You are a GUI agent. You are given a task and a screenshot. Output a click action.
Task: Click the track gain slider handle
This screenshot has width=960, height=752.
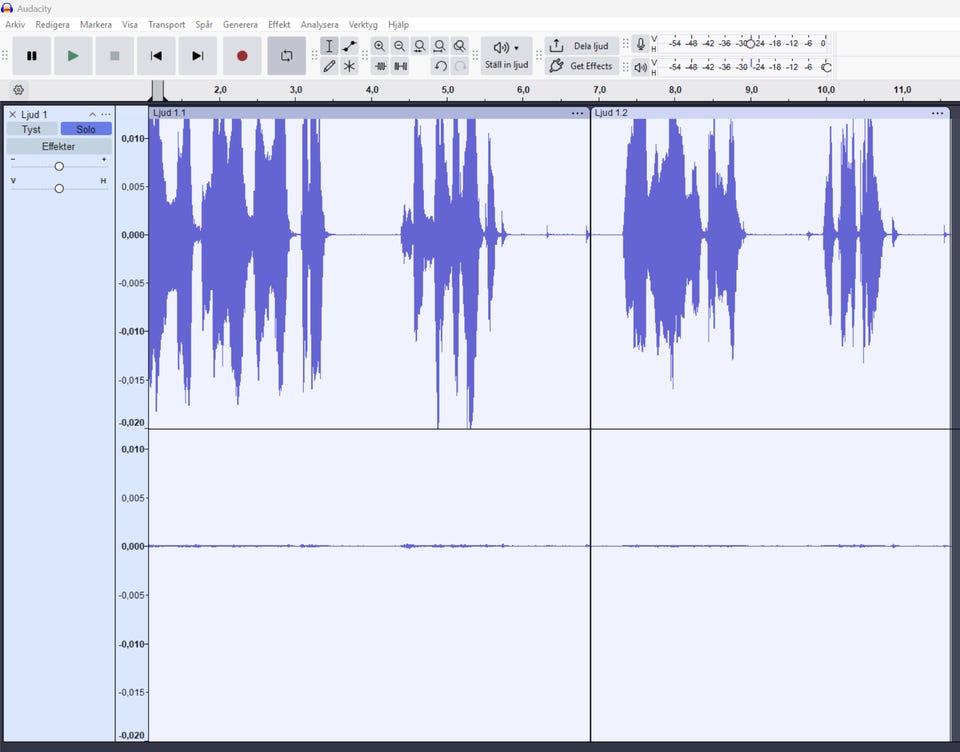(x=59, y=166)
